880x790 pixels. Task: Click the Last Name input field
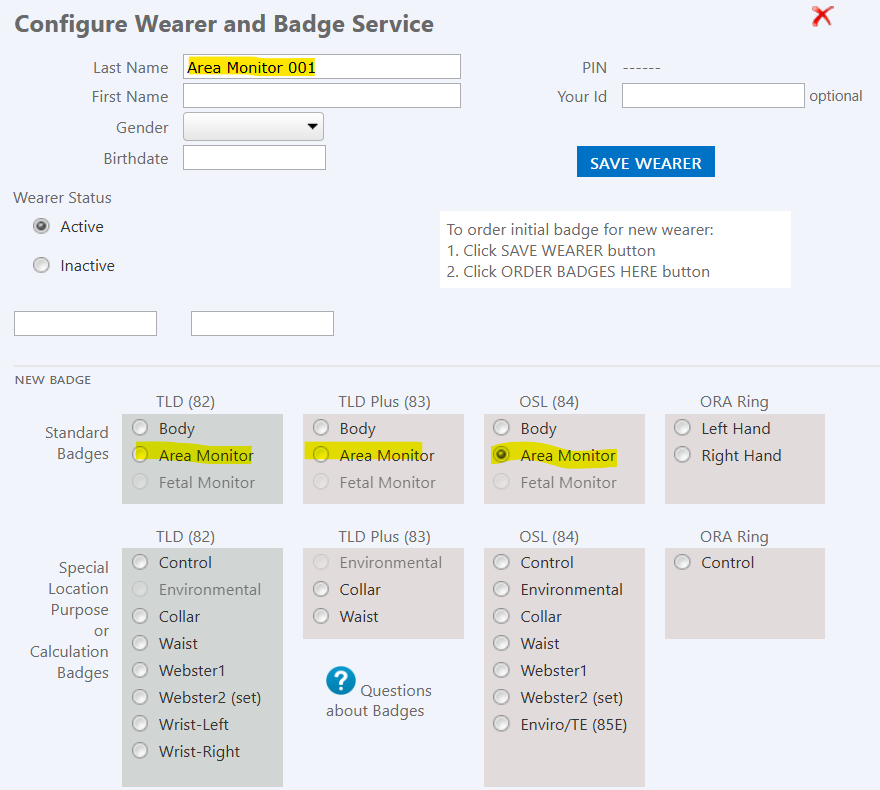(x=321, y=67)
